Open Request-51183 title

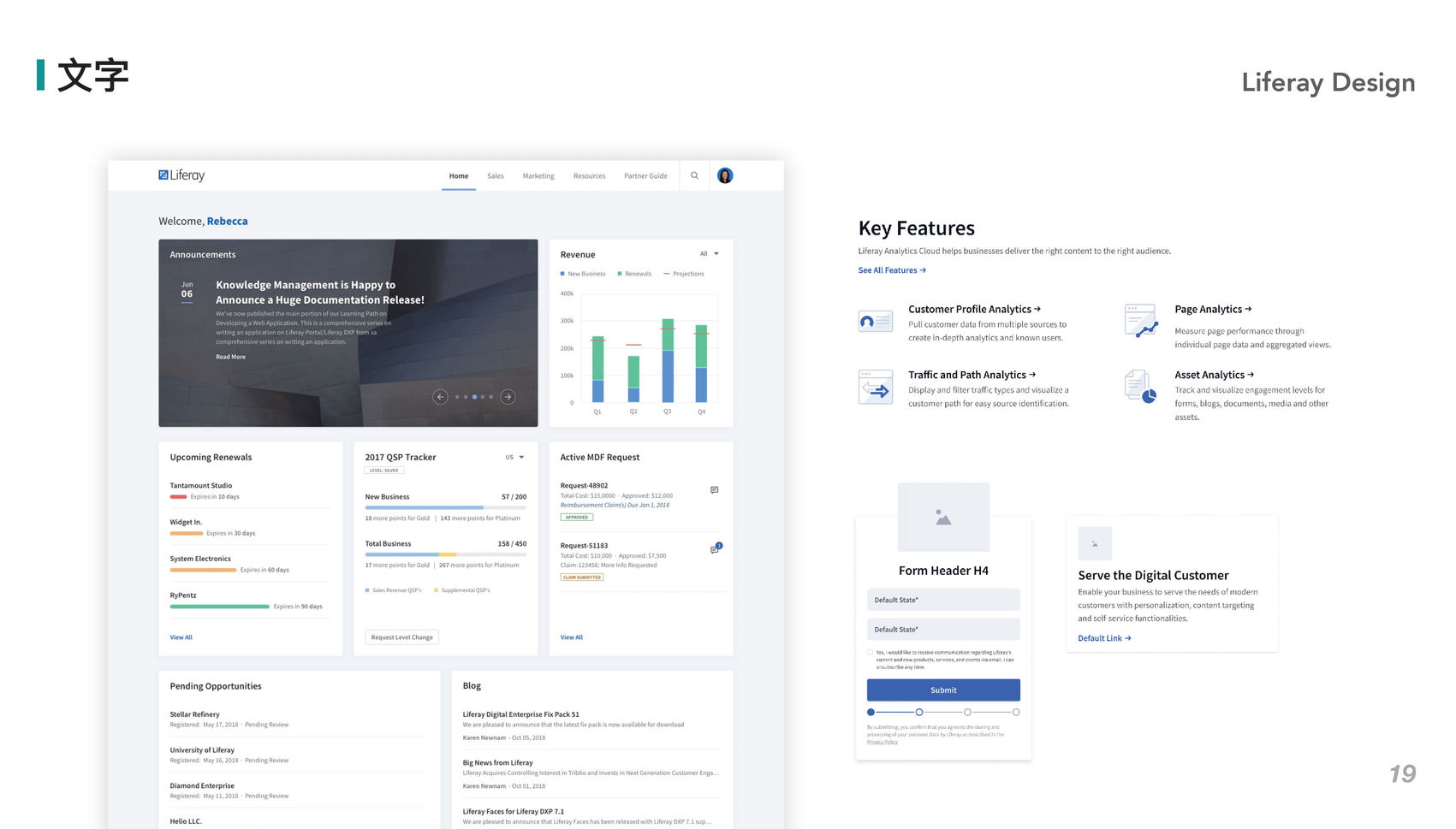(584, 545)
